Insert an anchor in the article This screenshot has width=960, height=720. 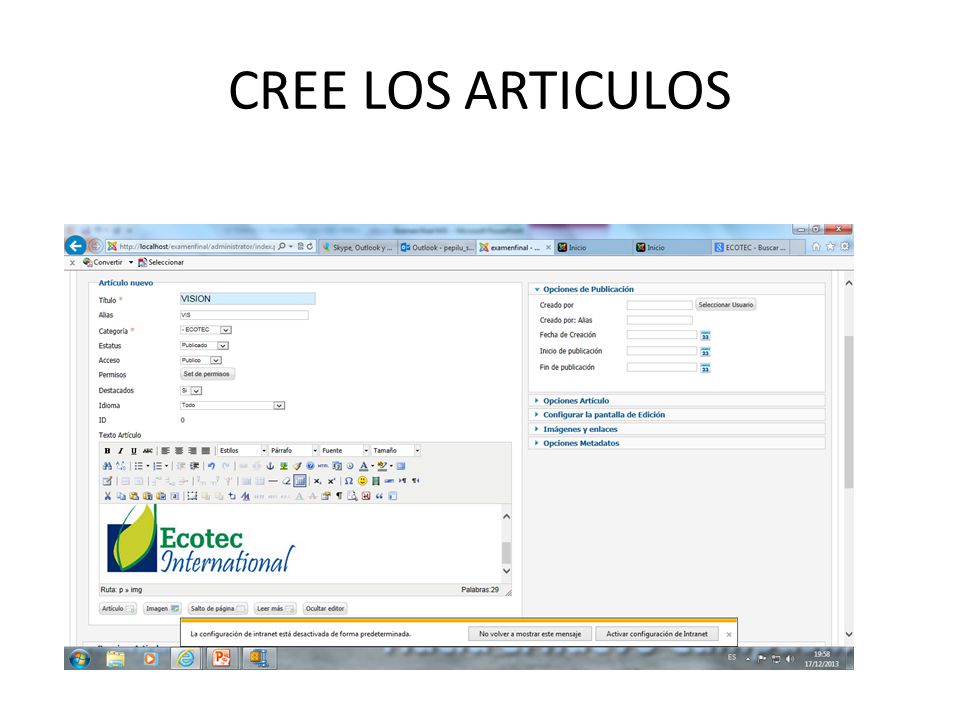[x=270, y=466]
